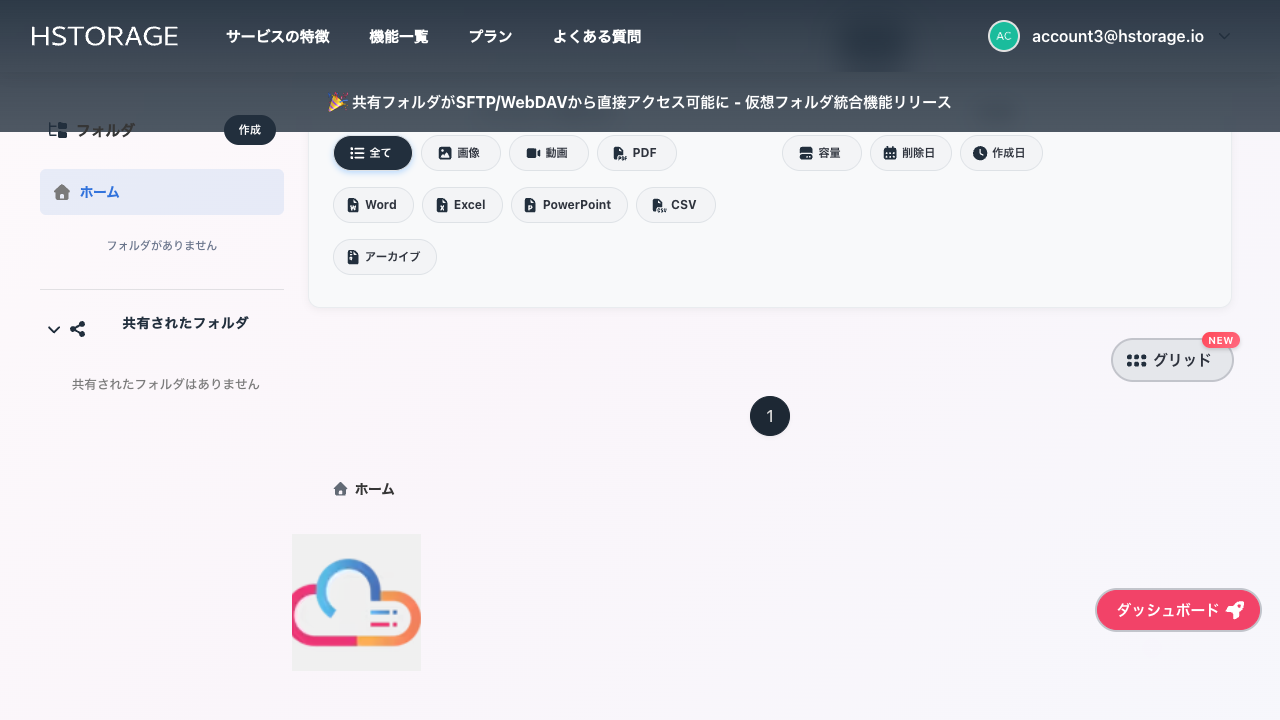Expand the account3@hstorage.io dropdown chevron
The width and height of the screenshot is (1280, 720).
pos(1225,36)
